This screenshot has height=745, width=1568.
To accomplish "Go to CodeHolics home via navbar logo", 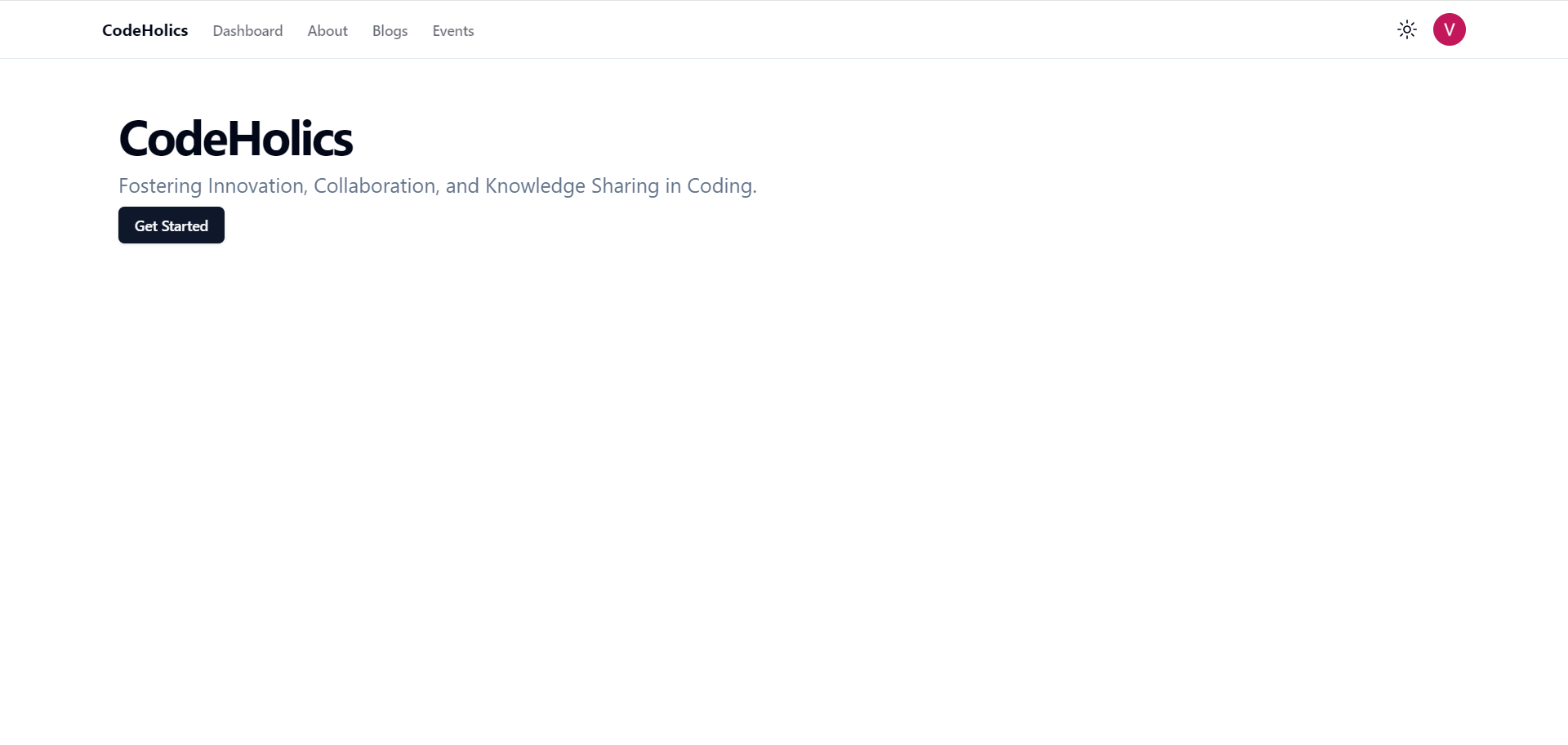I will [145, 30].
